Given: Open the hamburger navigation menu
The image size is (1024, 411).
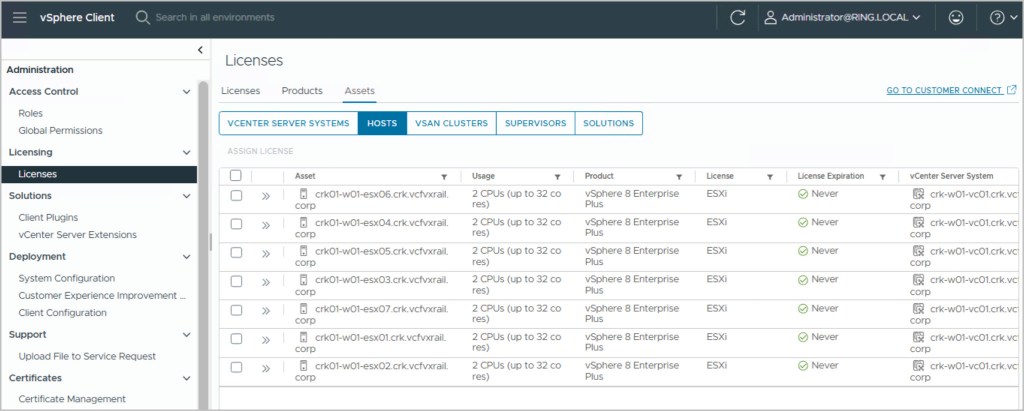Looking at the screenshot, I should [x=20, y=18].
